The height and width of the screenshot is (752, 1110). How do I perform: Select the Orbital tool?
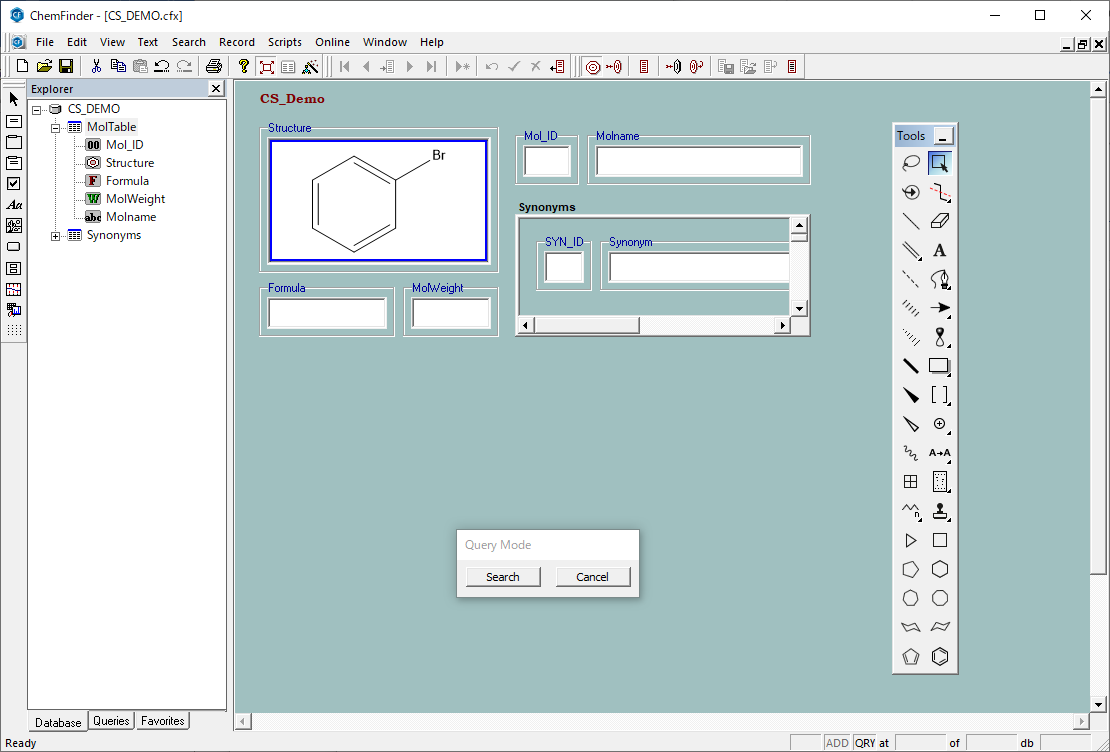pos(939,337)
